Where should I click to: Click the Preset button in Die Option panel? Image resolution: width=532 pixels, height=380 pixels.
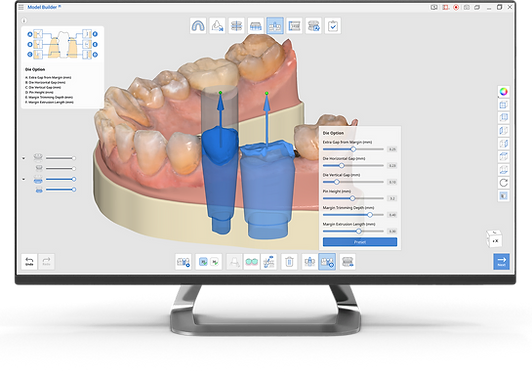coord(360,242)
